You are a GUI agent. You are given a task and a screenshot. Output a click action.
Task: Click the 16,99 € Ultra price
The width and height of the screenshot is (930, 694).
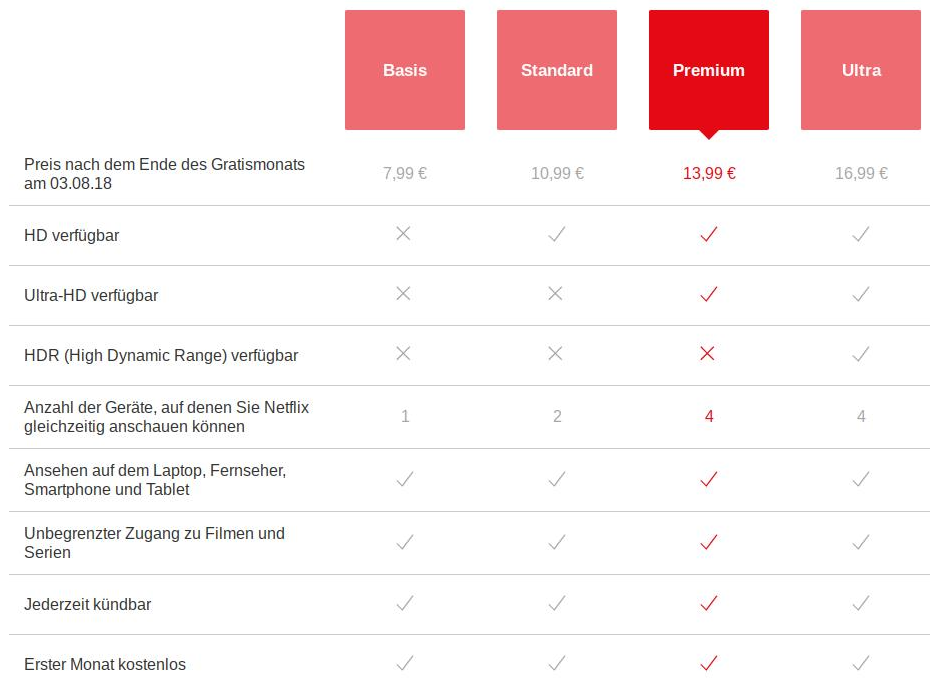click(x=861, y=173)
